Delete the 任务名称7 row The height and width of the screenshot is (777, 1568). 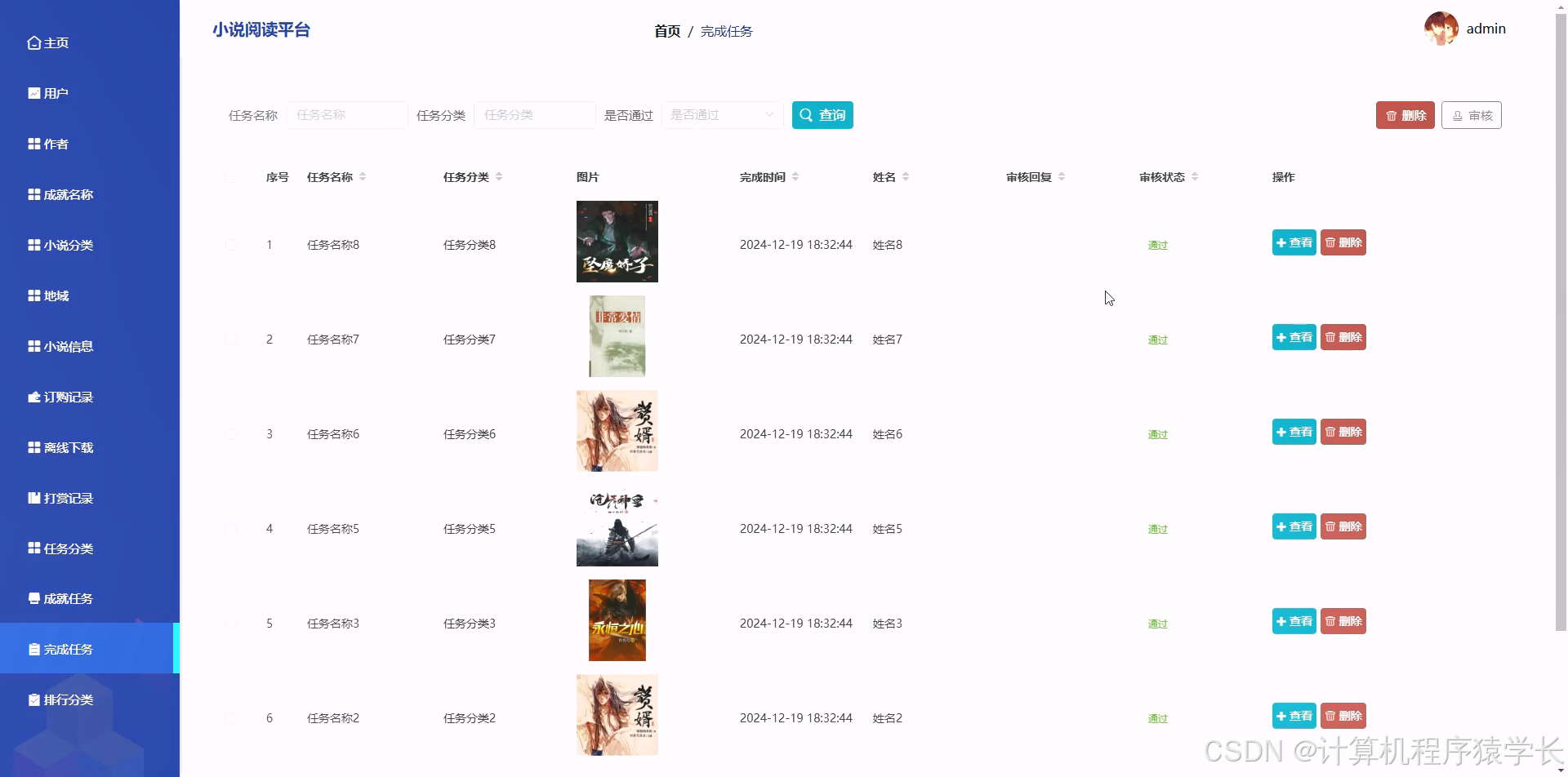click(x=1343, y=337)
